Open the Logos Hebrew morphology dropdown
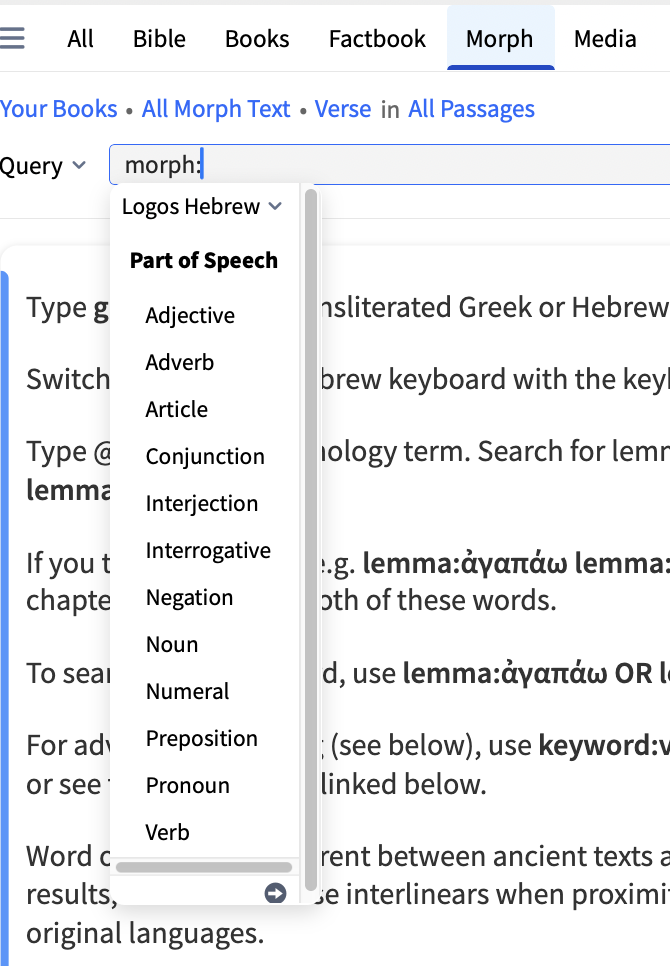The width and height of the screenshot is (670, 966). coord(202,207)
